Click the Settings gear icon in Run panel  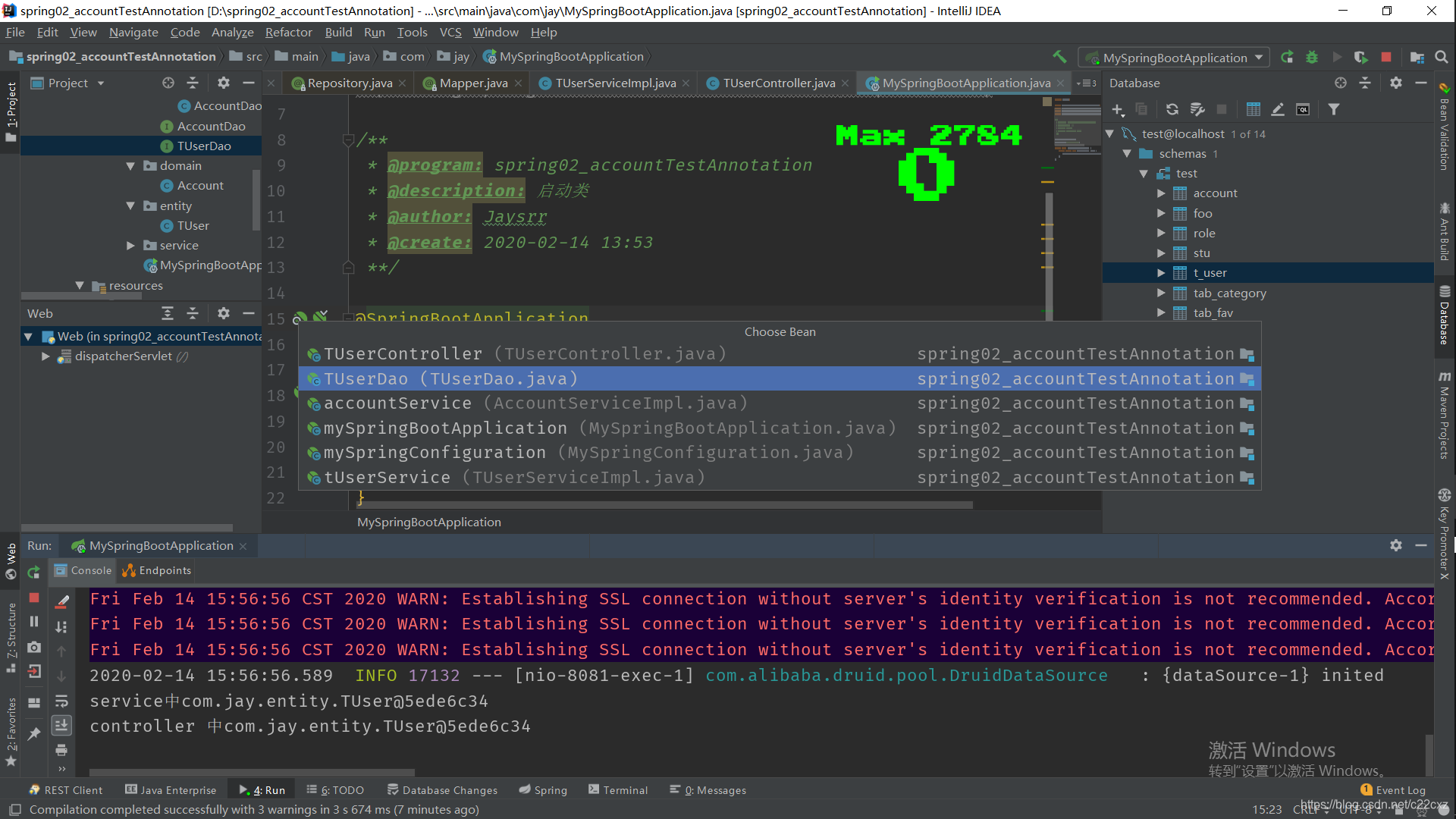pyautogui.click(x=1397, y=545)
